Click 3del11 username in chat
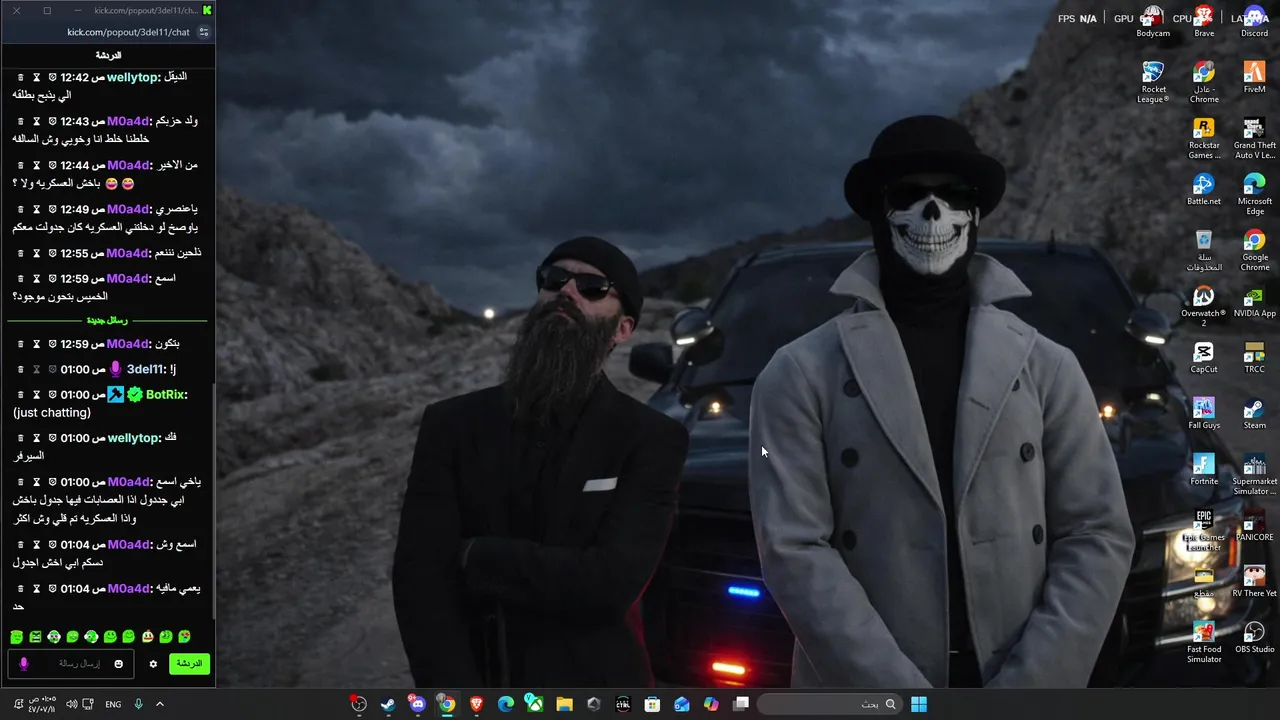The height and width of the screenshot is (720, 1280). (x=146, y=369)
